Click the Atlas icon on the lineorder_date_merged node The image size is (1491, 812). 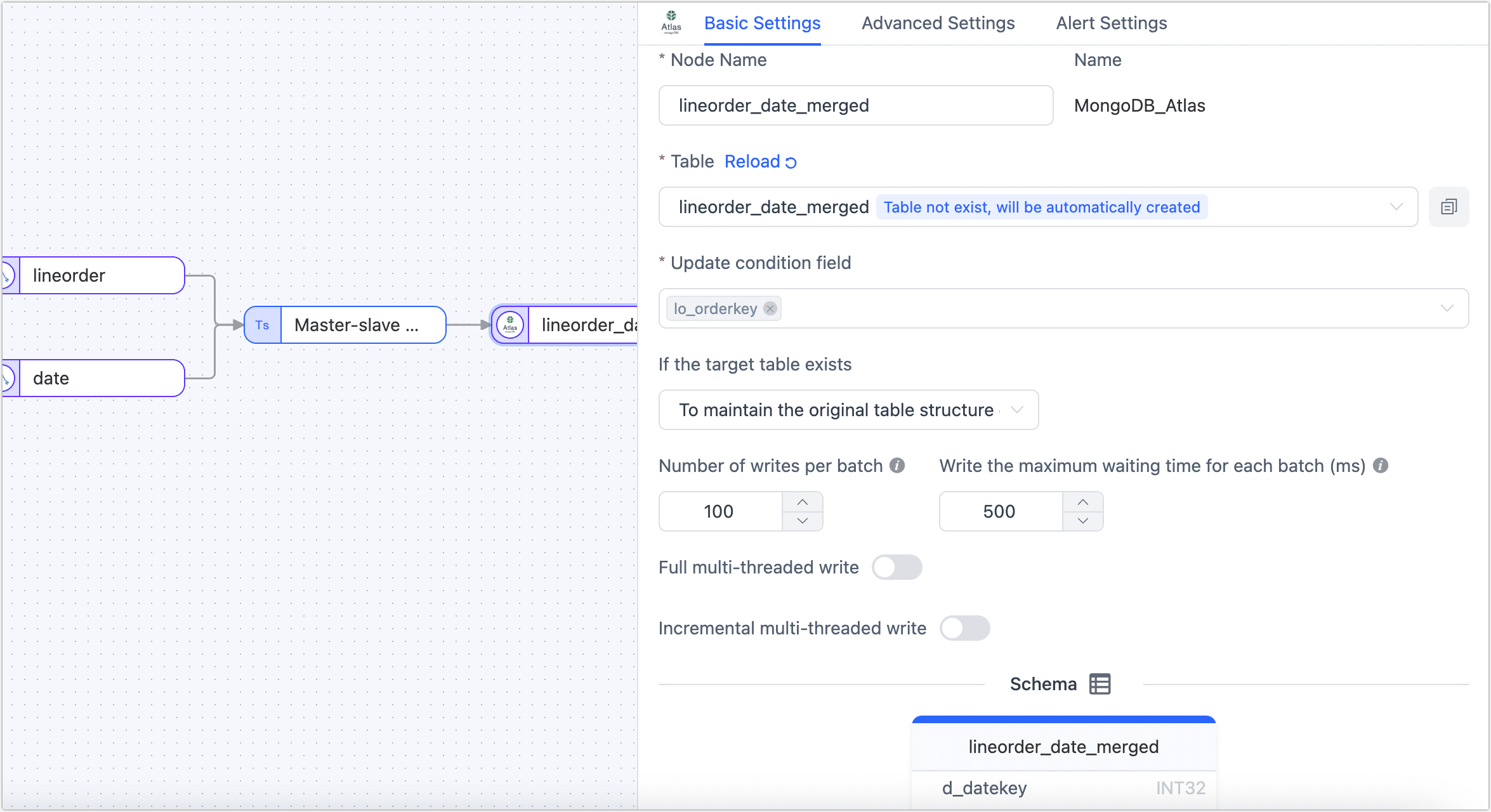[510, 325]
